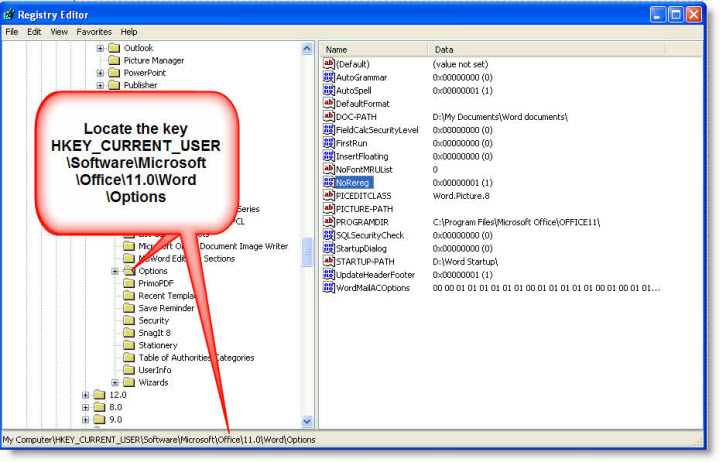The height and width of the screenshot is (462, 720).
Task: Click the DOC-PATH data 'D:\My Documents\Word documents\'
Action: [500, 117]
